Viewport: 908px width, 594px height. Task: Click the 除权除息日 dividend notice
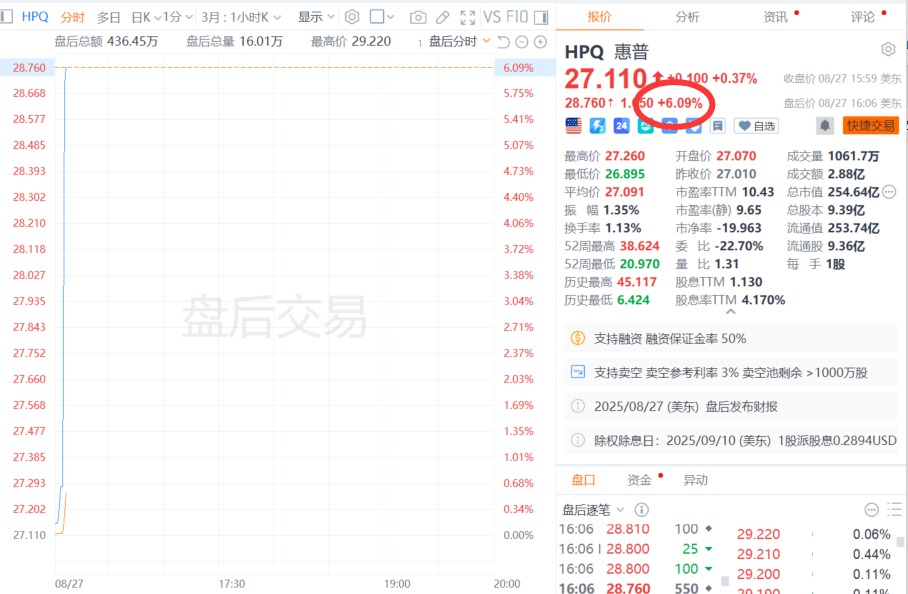731,441
